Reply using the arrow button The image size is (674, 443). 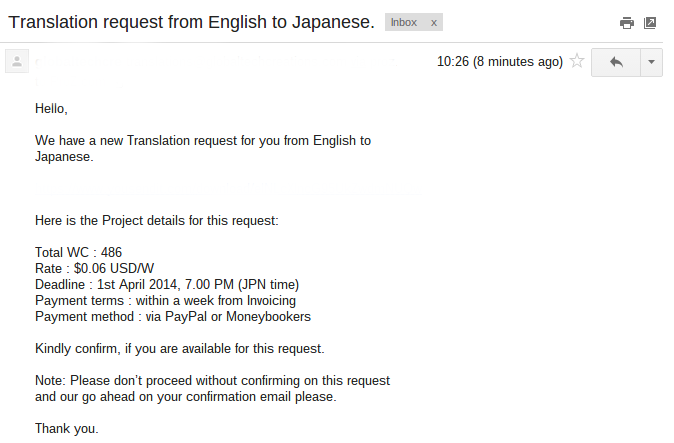(x=616, y=62)
